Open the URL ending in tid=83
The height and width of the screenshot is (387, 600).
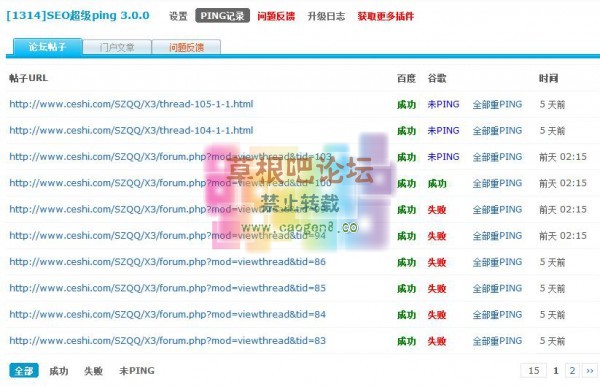(168, 341)
